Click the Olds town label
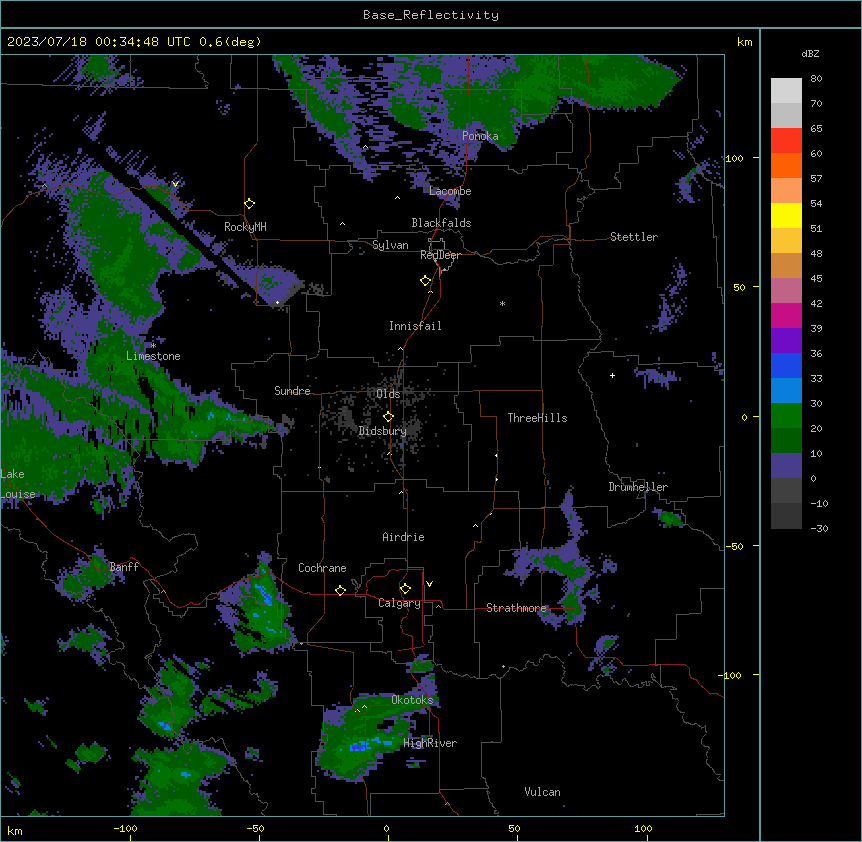862x842 pixels. pos(388,394)
